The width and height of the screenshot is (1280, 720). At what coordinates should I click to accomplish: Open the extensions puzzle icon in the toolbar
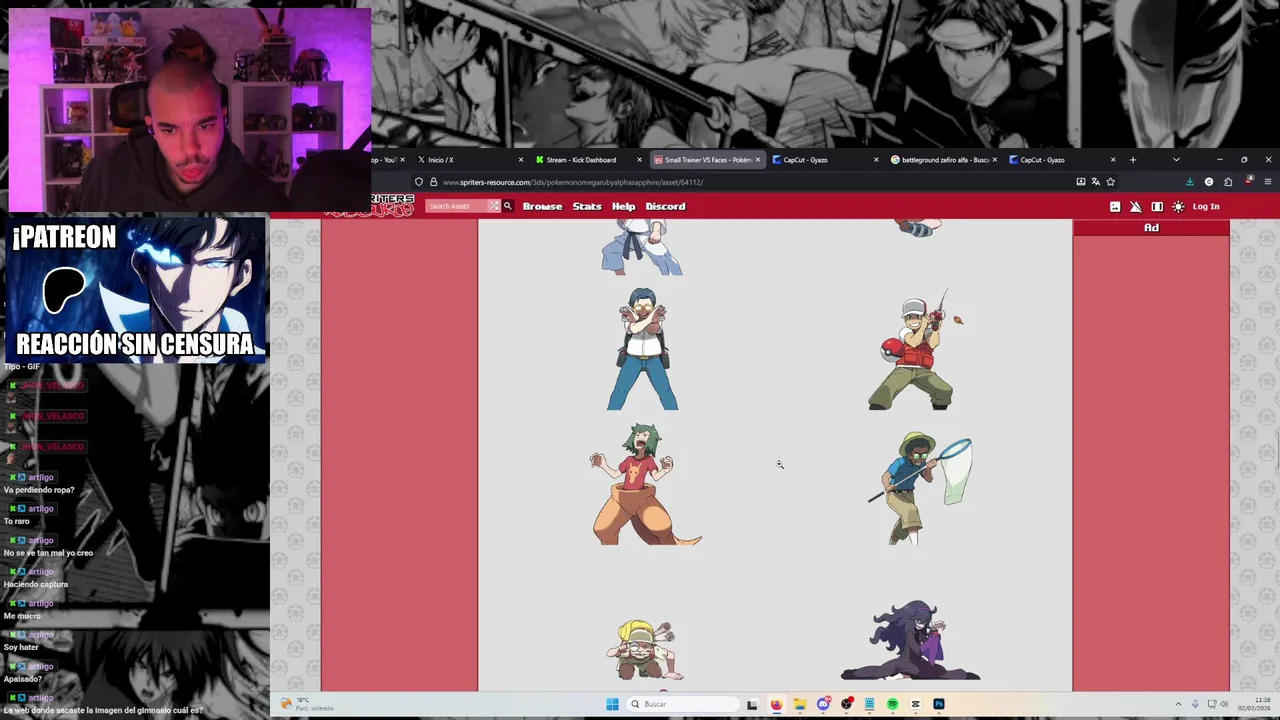pos(1228,182)
